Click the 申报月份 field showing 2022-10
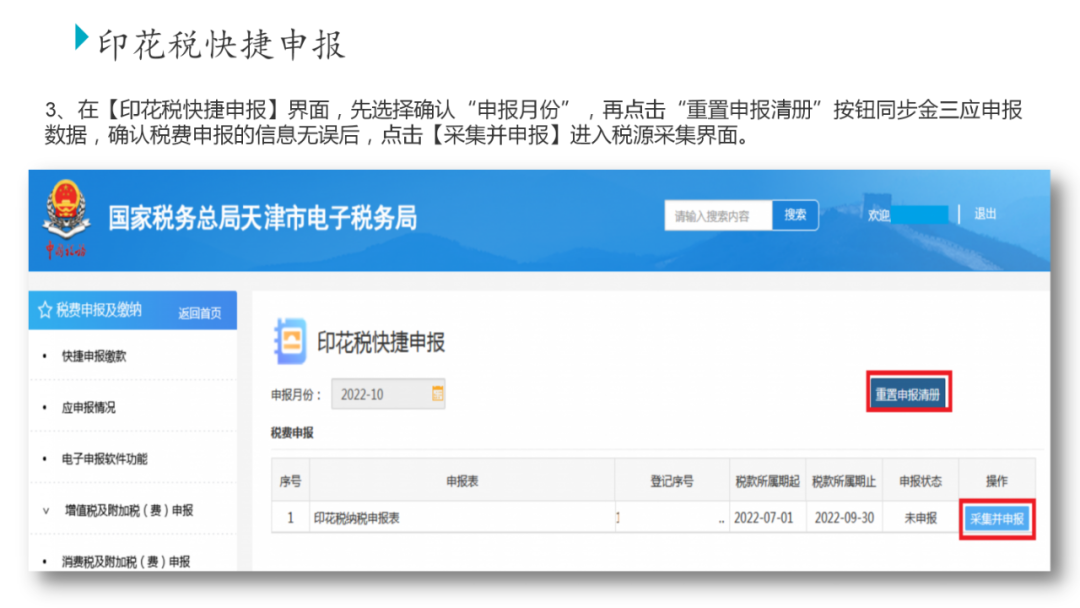Screen dimensions: 1080x608 388,394
